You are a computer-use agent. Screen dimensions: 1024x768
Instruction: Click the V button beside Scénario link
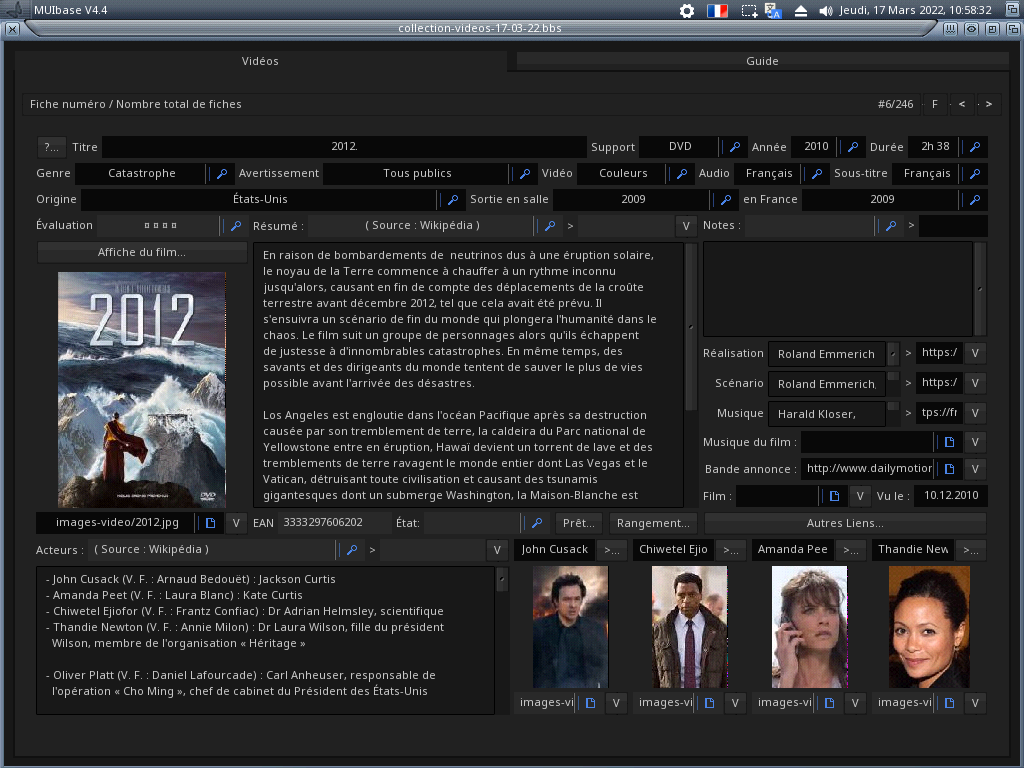pos(975,383)
